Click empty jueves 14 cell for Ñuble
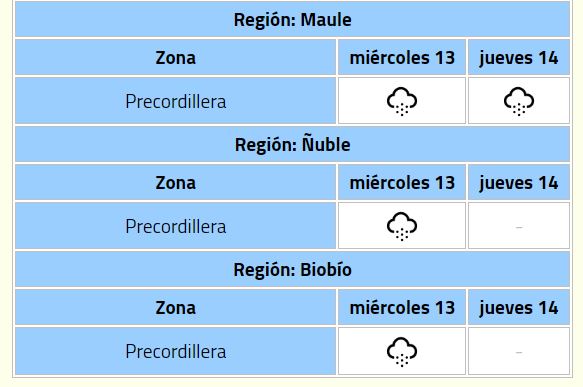This screenshot has width=583, height=387. tap(519, 226)
